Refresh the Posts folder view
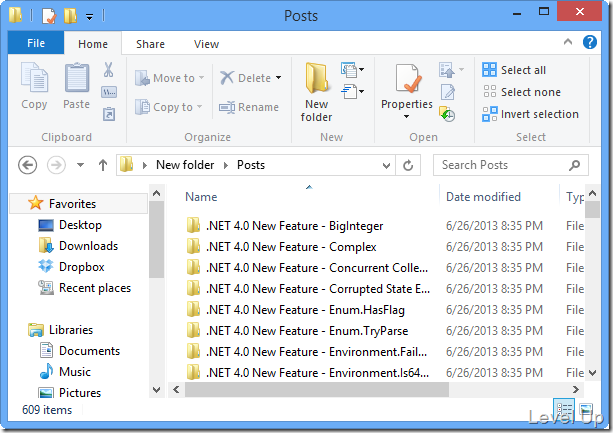Viewport: 613px width, 433px height. click(x=408, y=166)
